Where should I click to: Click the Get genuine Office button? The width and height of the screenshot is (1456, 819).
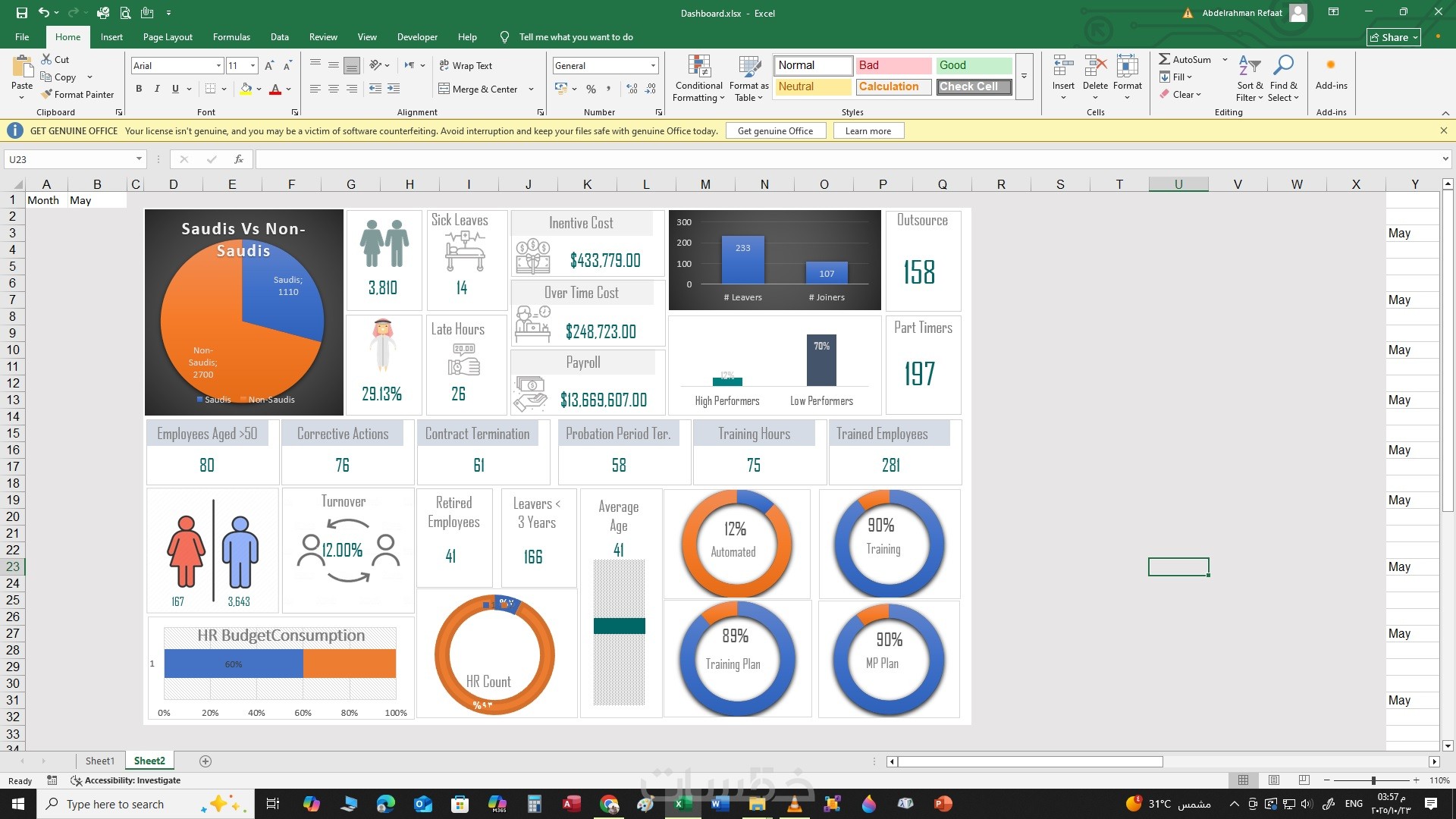click(775, 130)
